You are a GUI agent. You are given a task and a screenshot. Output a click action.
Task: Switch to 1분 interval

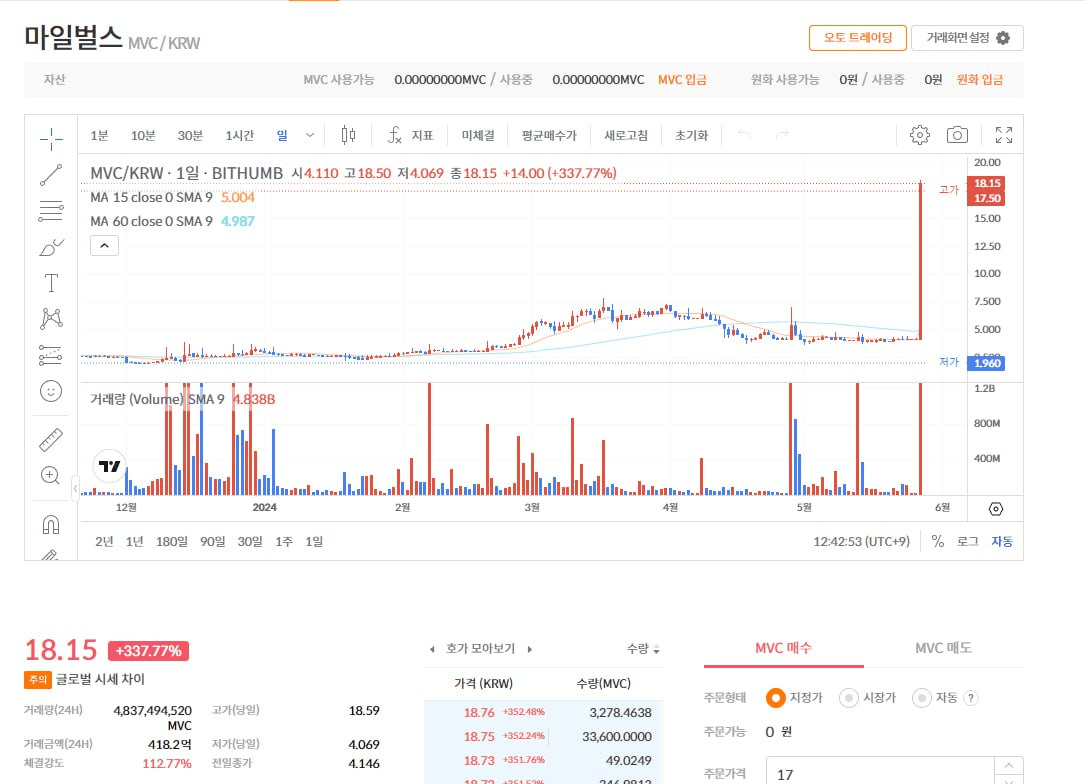click(x=100, y=135)
